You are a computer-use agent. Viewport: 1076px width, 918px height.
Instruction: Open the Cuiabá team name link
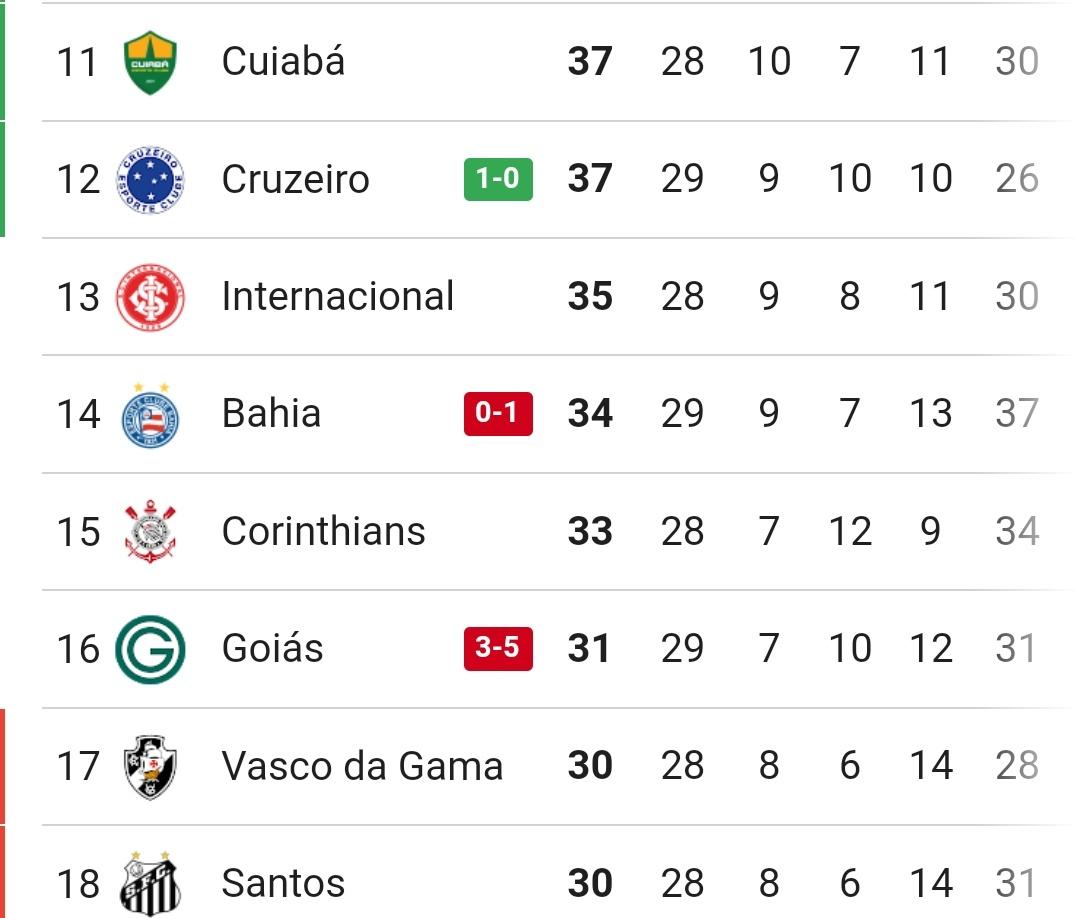283,62
